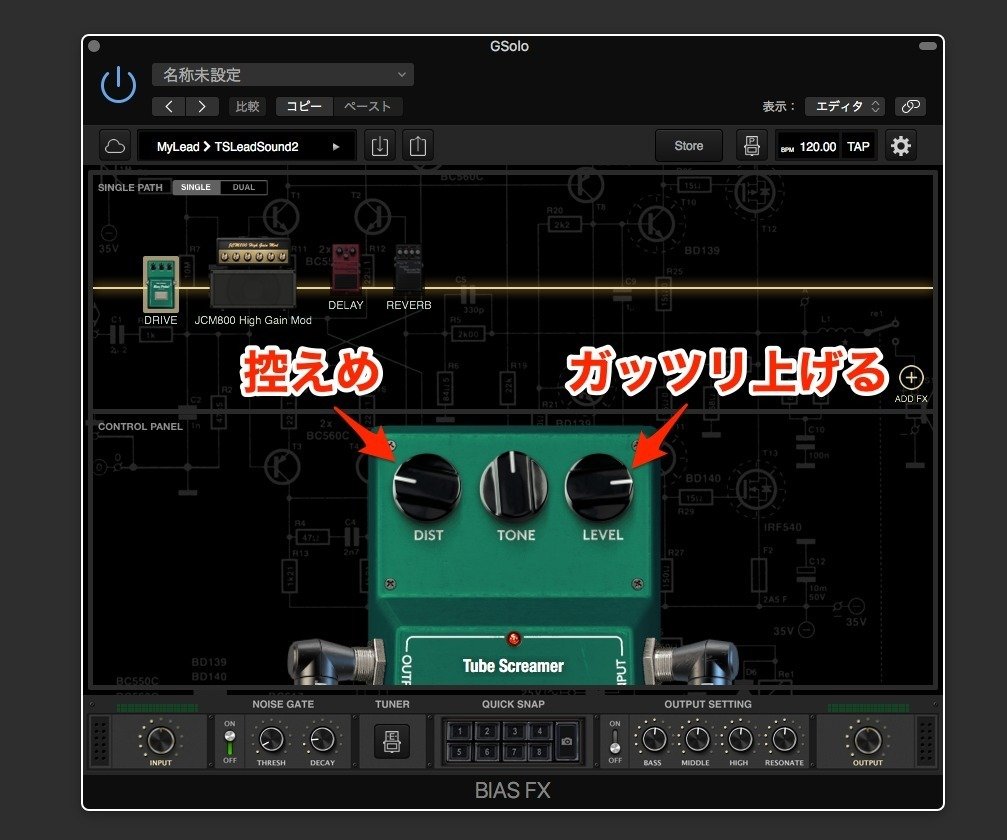Open the エディタ view dropdown
The height and width of the screenshot is (840, 1007).
click(x=845, y=106)
